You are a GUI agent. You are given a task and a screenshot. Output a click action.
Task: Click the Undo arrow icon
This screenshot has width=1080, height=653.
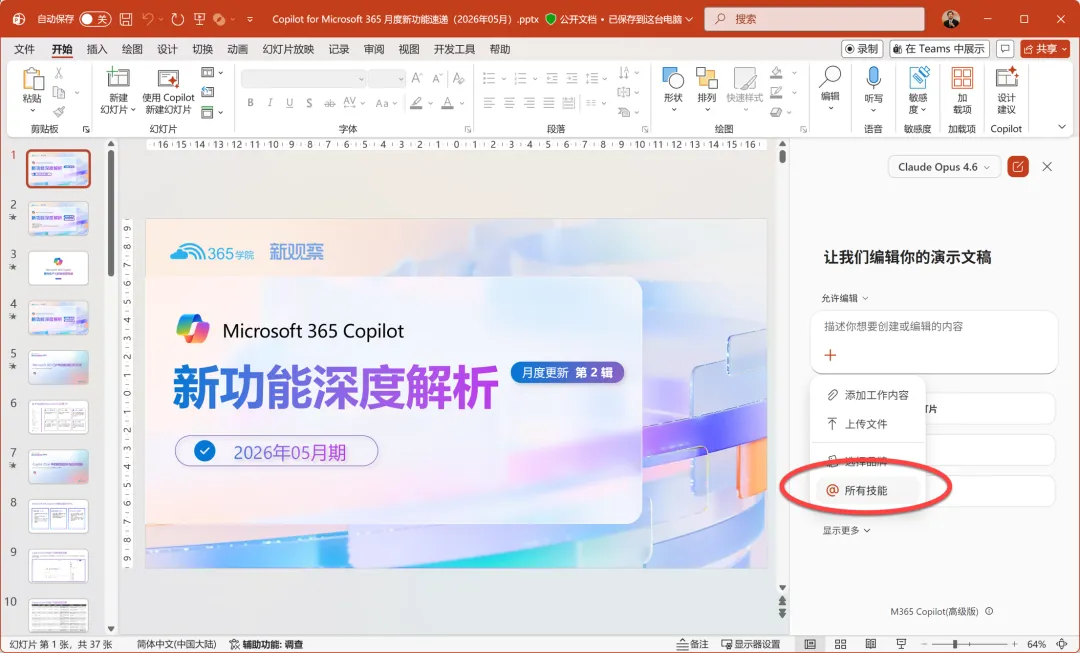[147, 19]
